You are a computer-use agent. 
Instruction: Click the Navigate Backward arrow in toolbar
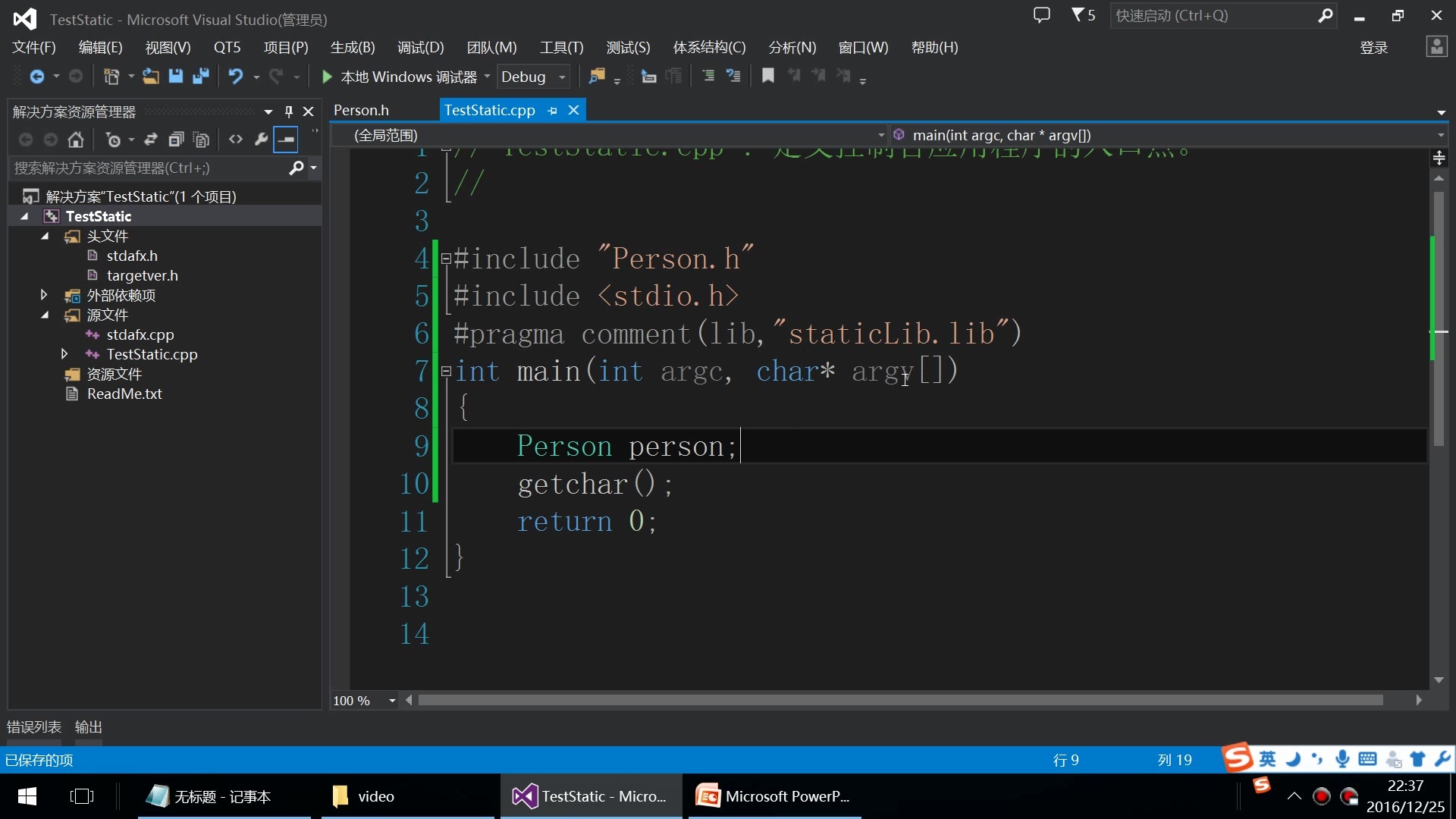click(x=36, y=77)
